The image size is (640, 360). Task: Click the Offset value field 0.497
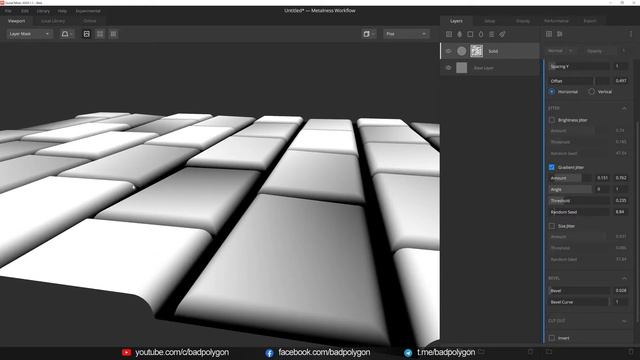click(x=620, y=81)
